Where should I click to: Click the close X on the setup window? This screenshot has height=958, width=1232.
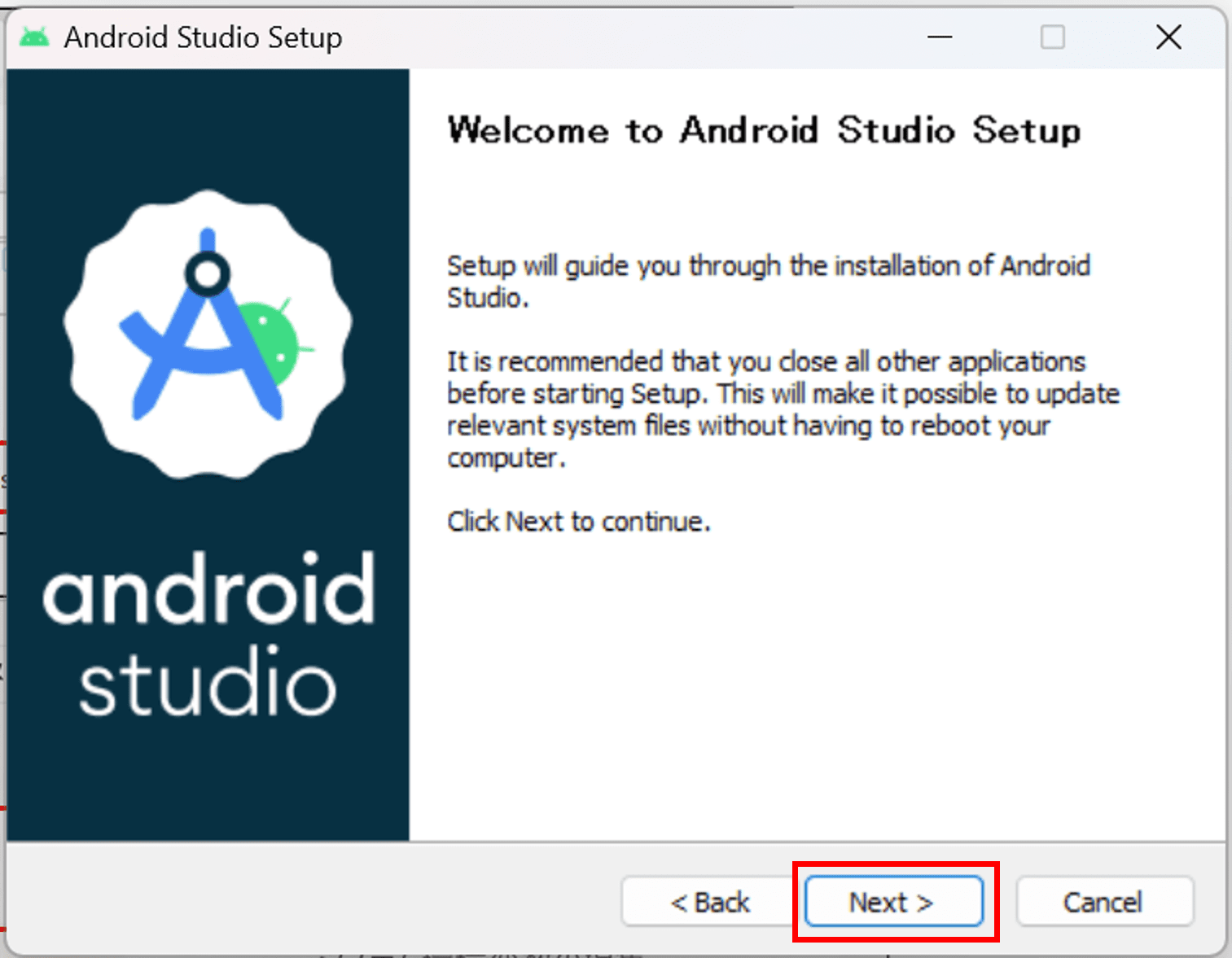[1168, 37]
